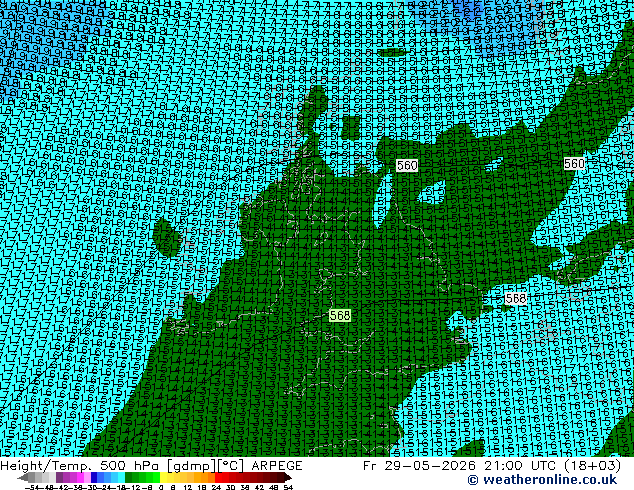The height and width of the screenshot is (490, 634).
Task: Click the isolated green blob in the western sea
Action: coord(167,237)
